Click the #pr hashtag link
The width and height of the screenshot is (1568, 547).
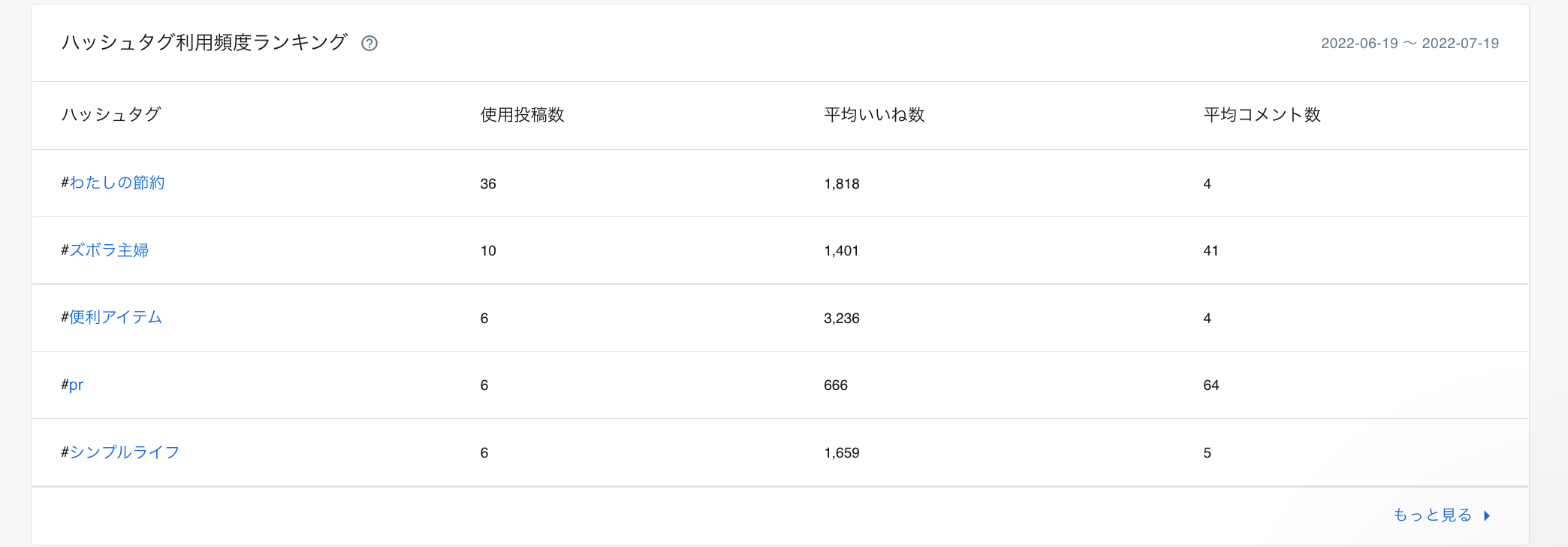coord(72,385)
